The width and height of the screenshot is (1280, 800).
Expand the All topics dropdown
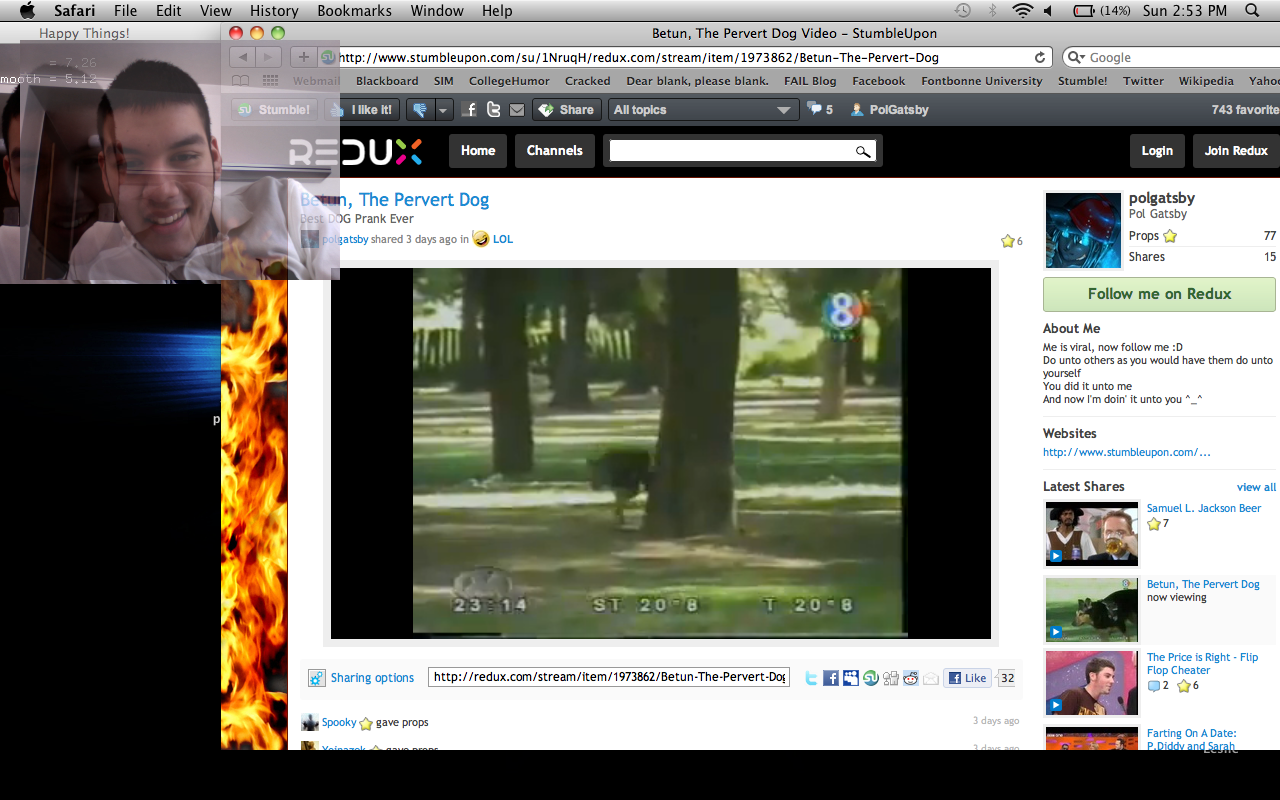pos(703,110)
